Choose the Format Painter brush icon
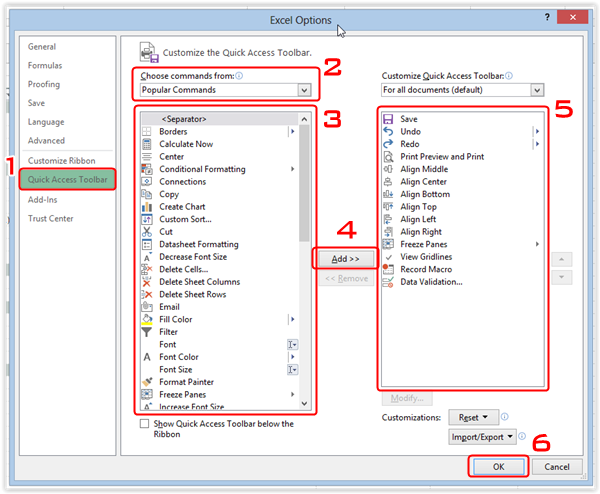Image resolution: width=600 pixels, height=494 pixels. pos(147,382)
